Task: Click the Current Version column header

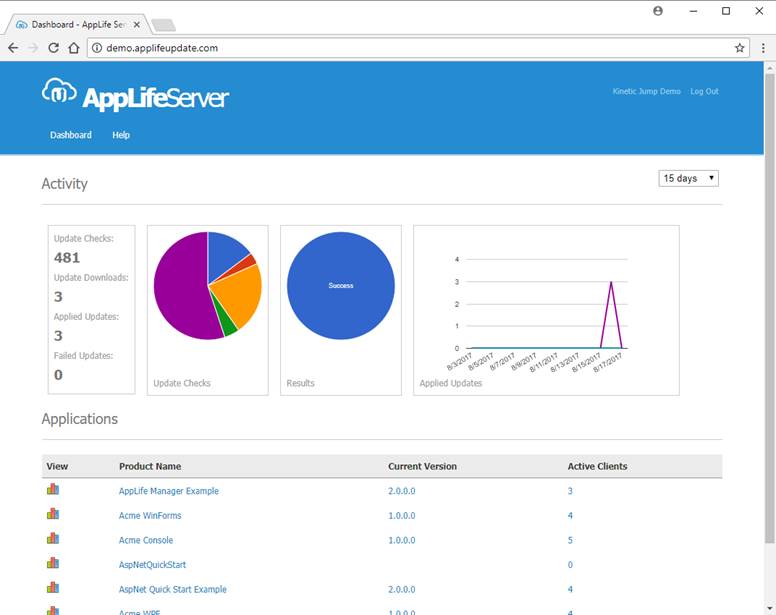Action: (422, 466)
